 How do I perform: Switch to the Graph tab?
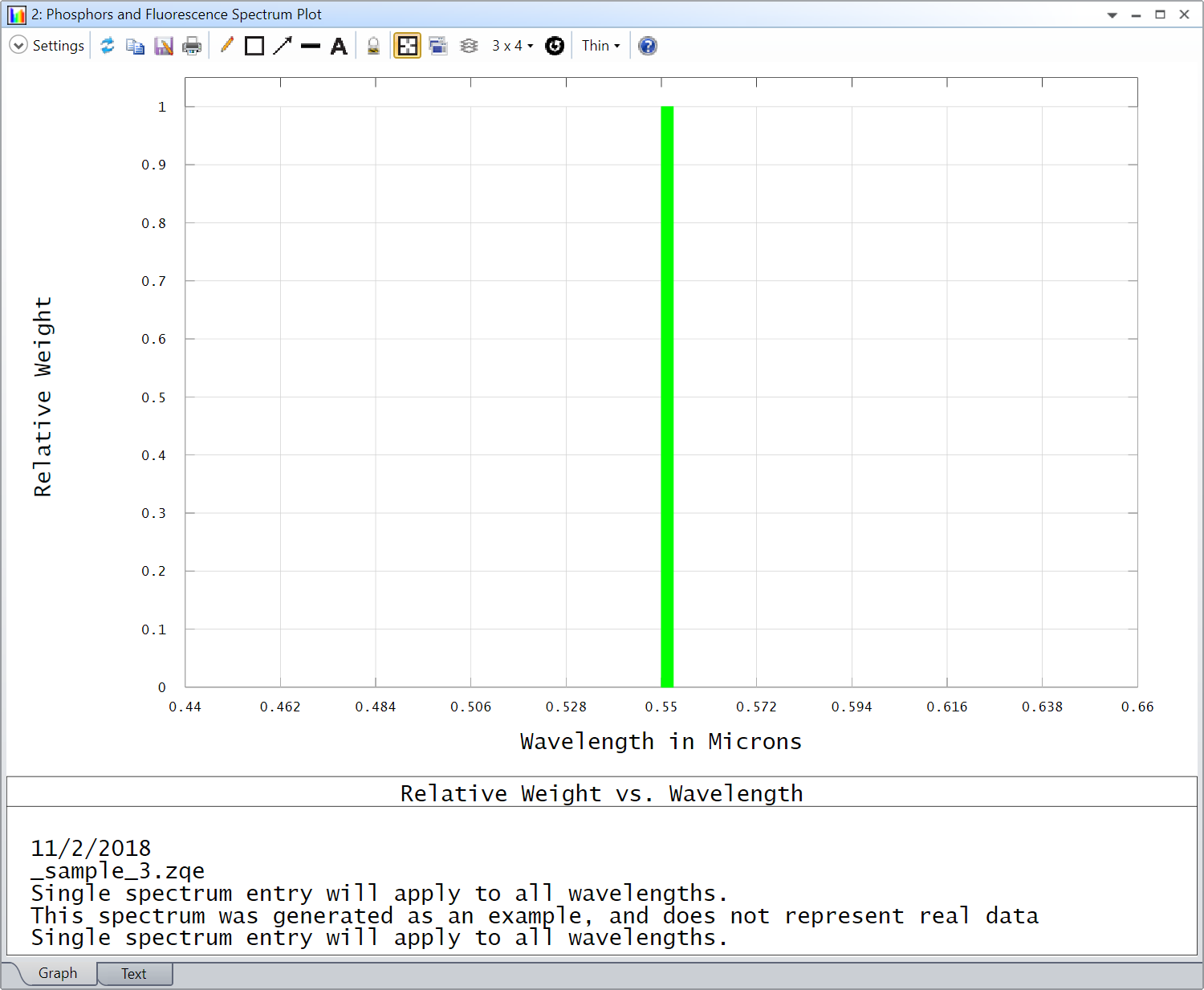tap(58, 973)
